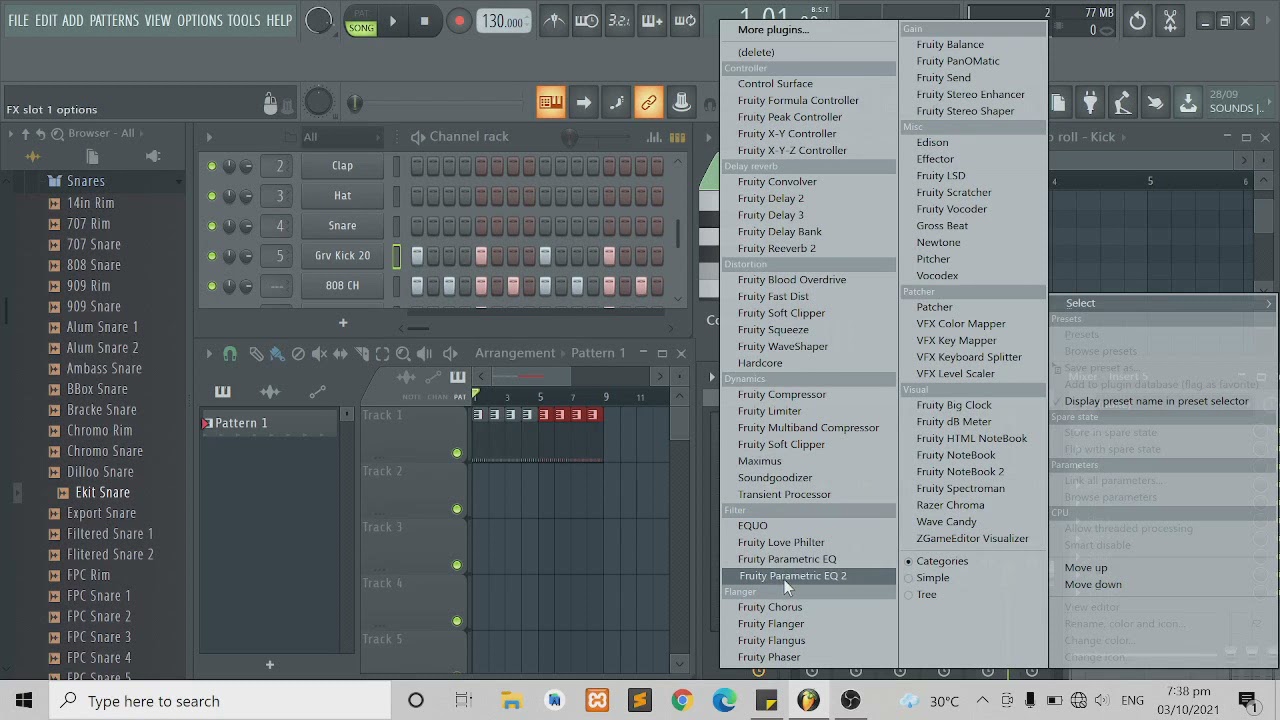Toggle the loop recording icon
The height and width of the screenshot is (720, 1280).
[x=685, y=21]
